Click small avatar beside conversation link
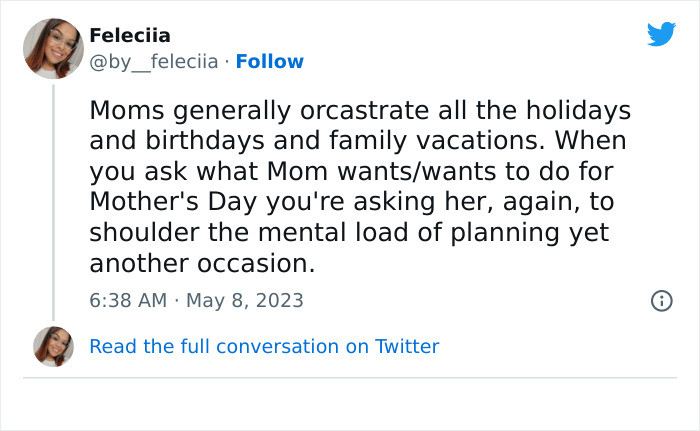The image size is (700, 431). (52, 346)
